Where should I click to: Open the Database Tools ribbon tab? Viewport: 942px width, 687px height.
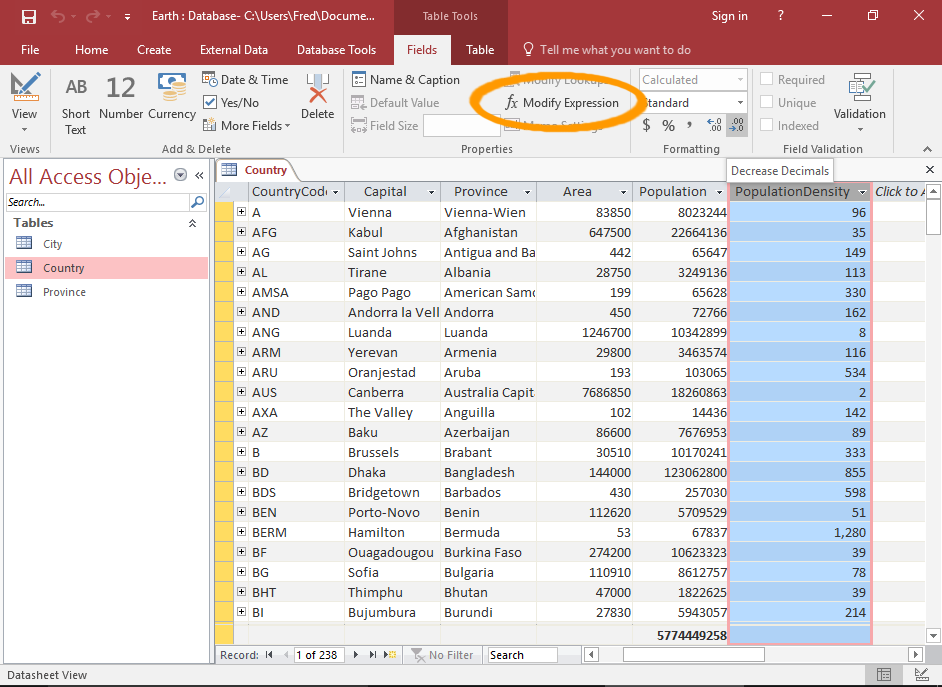pos(336,50)
